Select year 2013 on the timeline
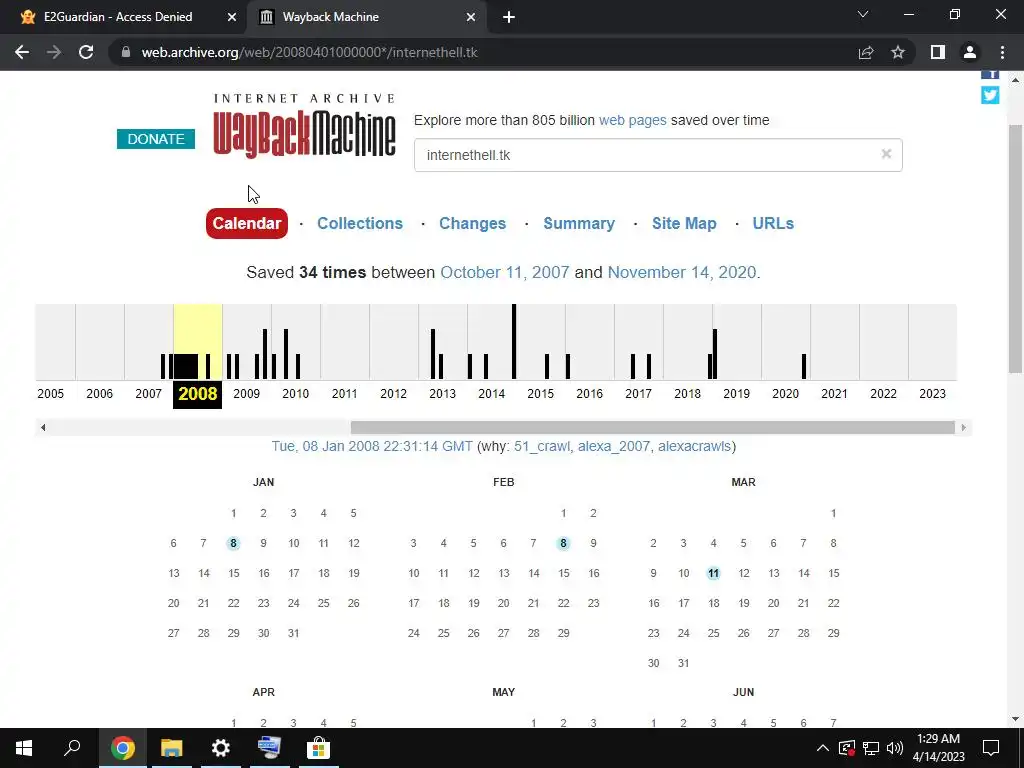Viewport: 1024px width, 768px height. 442,394
